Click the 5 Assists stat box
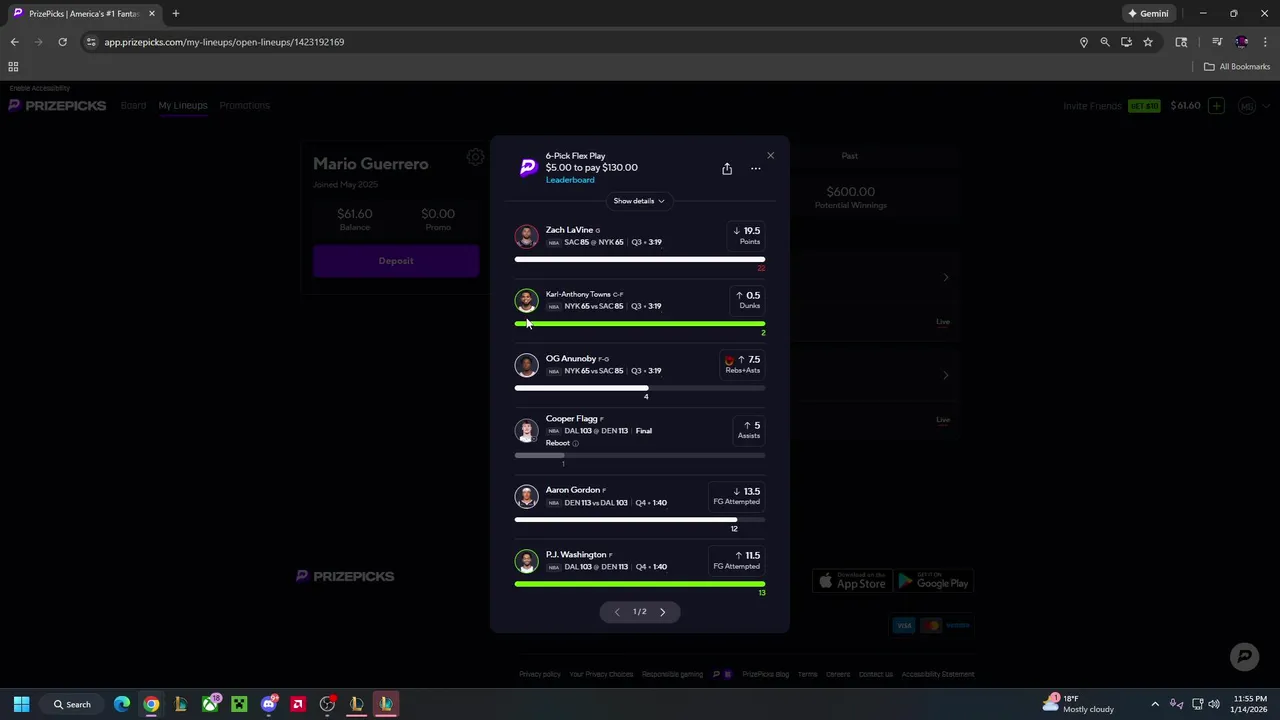The image size is (1280, 720). [749, 430]
